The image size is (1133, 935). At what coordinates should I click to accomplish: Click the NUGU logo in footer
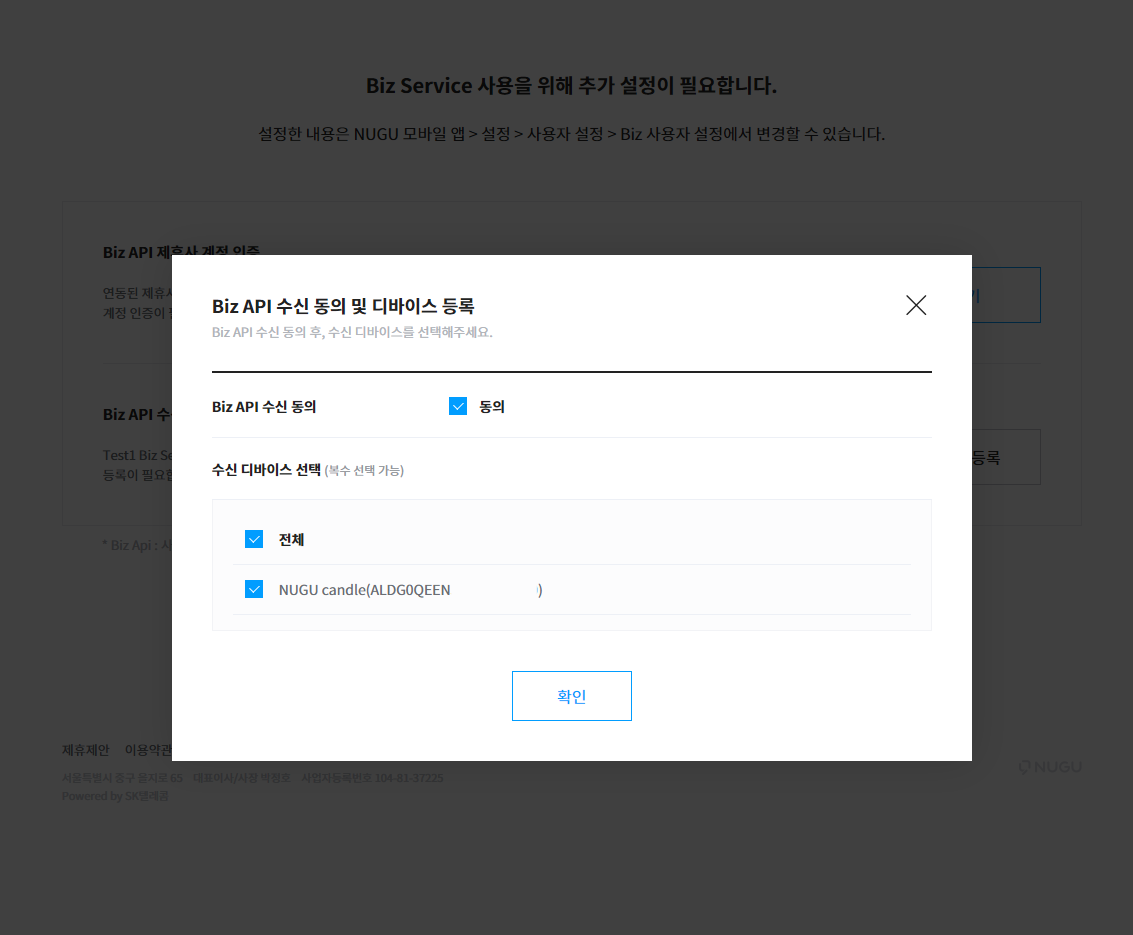1050,767
